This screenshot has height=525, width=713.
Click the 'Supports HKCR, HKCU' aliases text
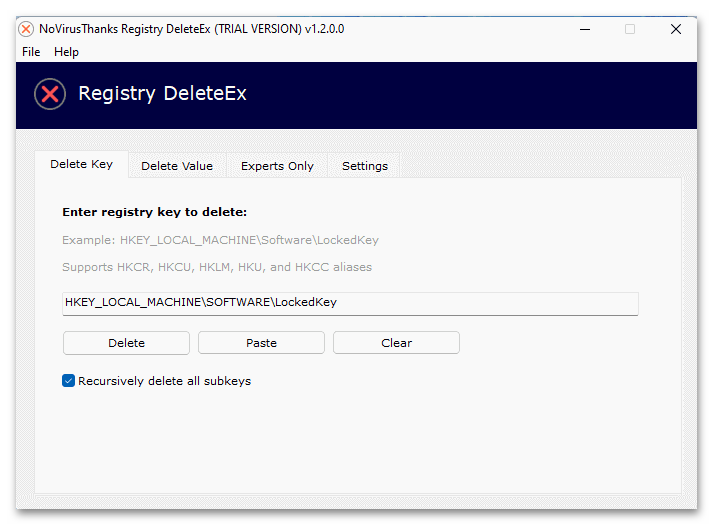point(217,267)
